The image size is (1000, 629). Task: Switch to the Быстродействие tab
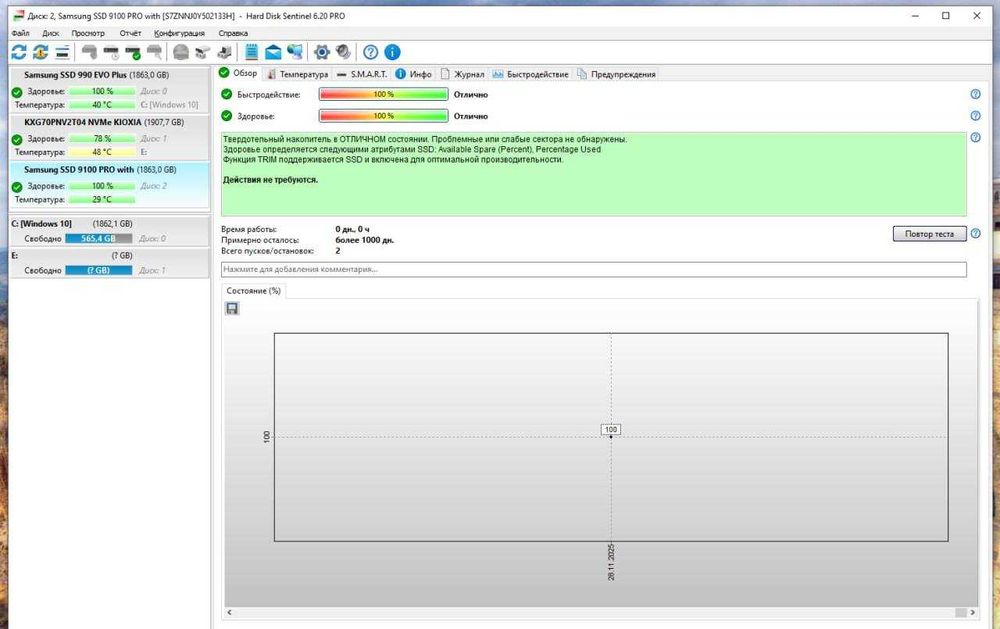point(530,74)
